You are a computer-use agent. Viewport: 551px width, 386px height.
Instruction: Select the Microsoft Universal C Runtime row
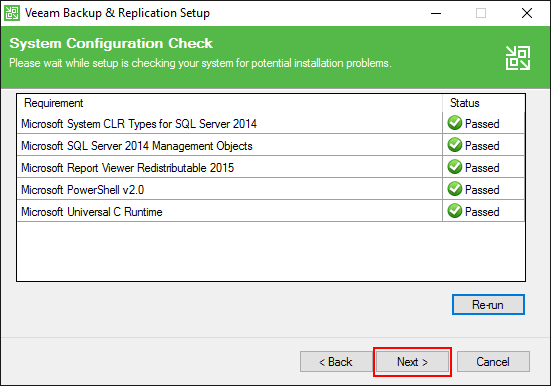pyautogui.click(x=271, y=211)
